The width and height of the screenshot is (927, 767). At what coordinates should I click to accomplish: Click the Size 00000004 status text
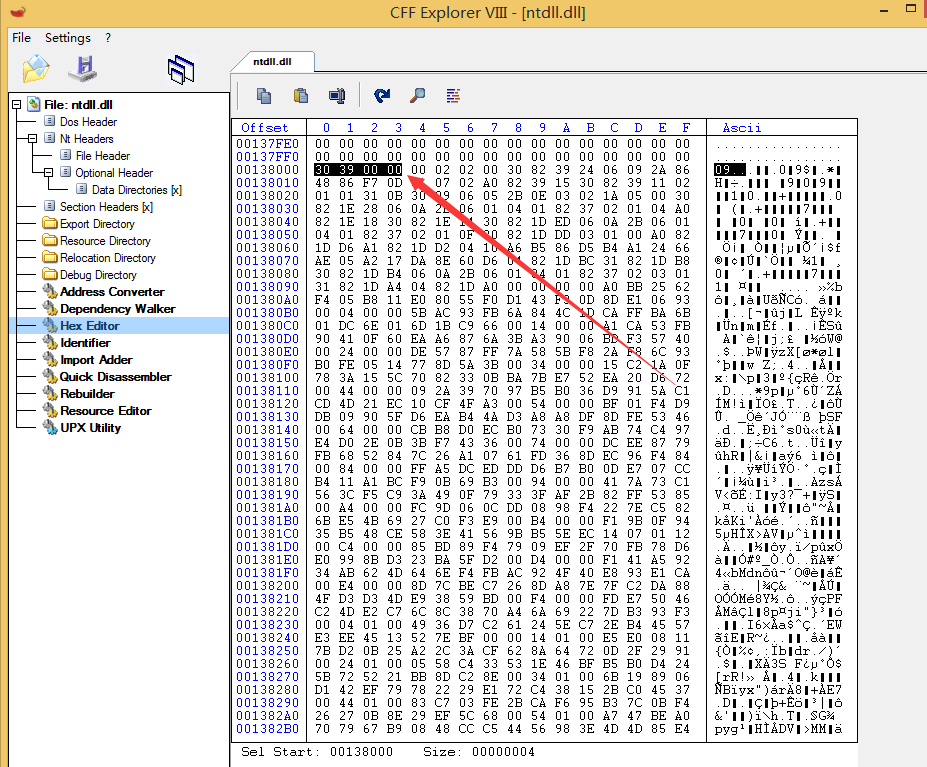pos(479,752)
